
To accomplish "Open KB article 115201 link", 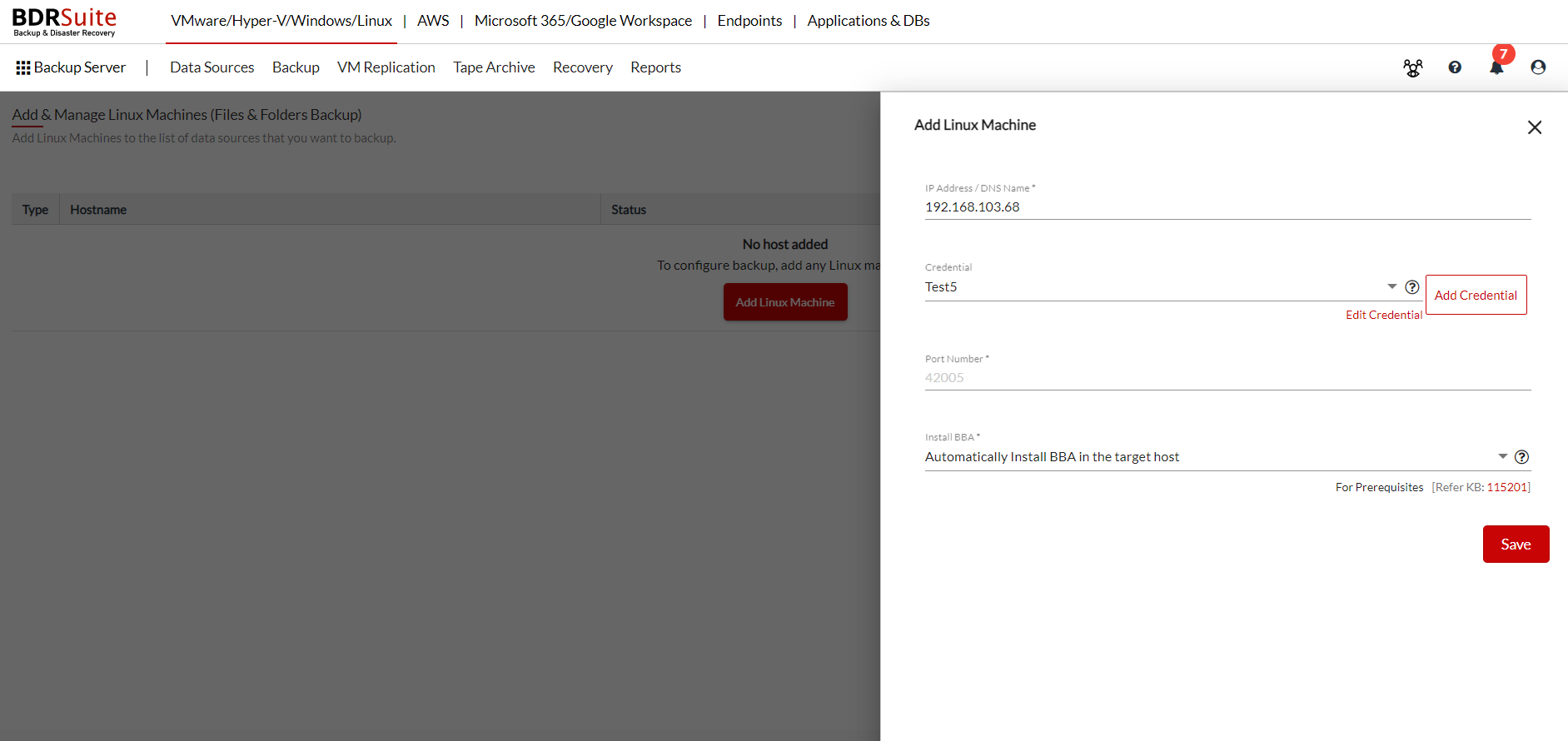I will [x=1508, y=487].
